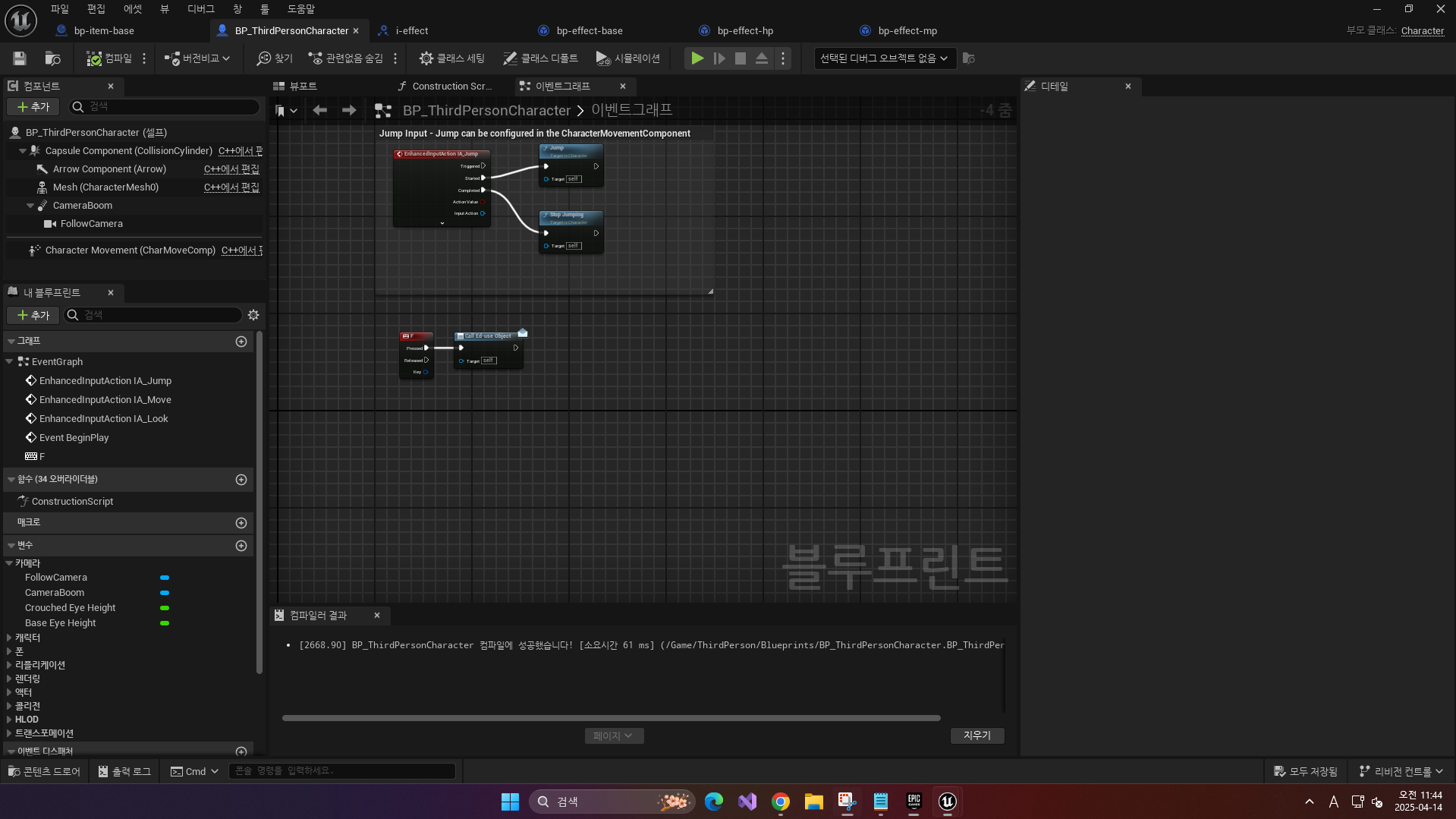The width and height of the screenshot is (1456, 819).
Task: Click 추가 button in My Blueprint panel
Action: tap(33, 315)
